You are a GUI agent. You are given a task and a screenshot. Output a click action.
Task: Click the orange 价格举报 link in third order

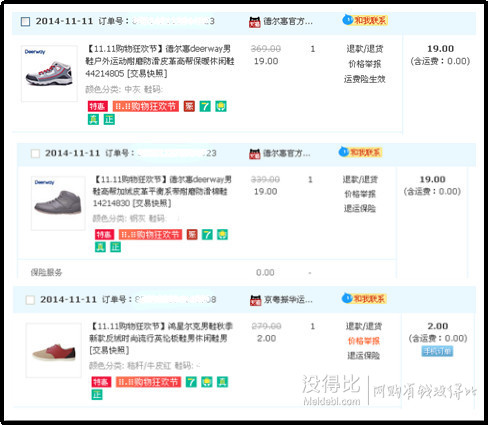coord(364,341)
